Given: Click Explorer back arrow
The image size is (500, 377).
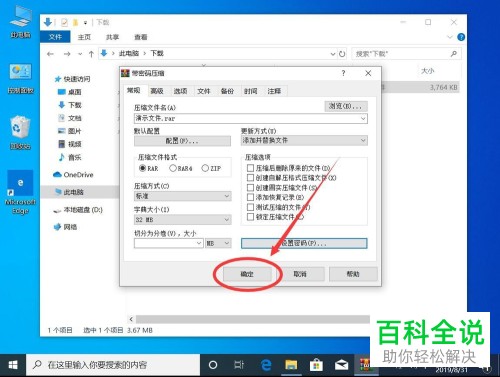Looking at the screenshot, I should coord(50,54).
